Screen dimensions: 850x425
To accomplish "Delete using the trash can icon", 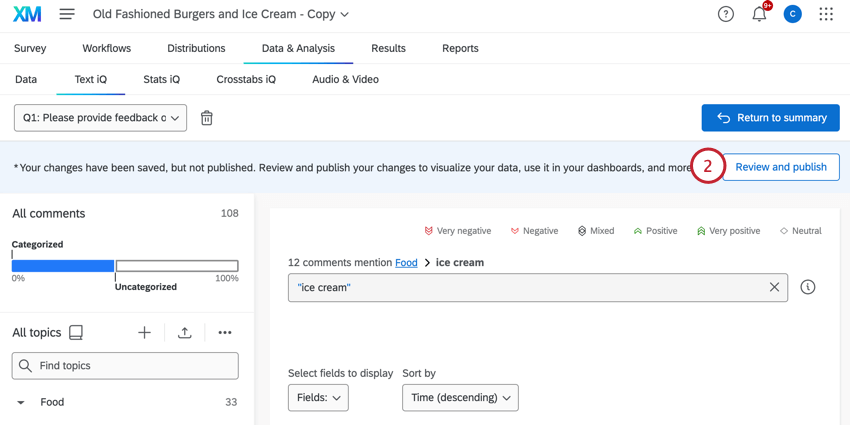I will point(207,118).
